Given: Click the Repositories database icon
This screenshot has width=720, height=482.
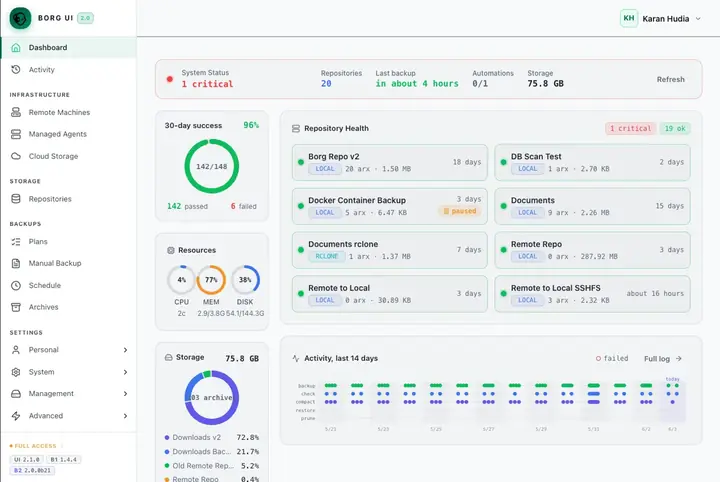Looking at the screenshot, I should pos(16,199).
